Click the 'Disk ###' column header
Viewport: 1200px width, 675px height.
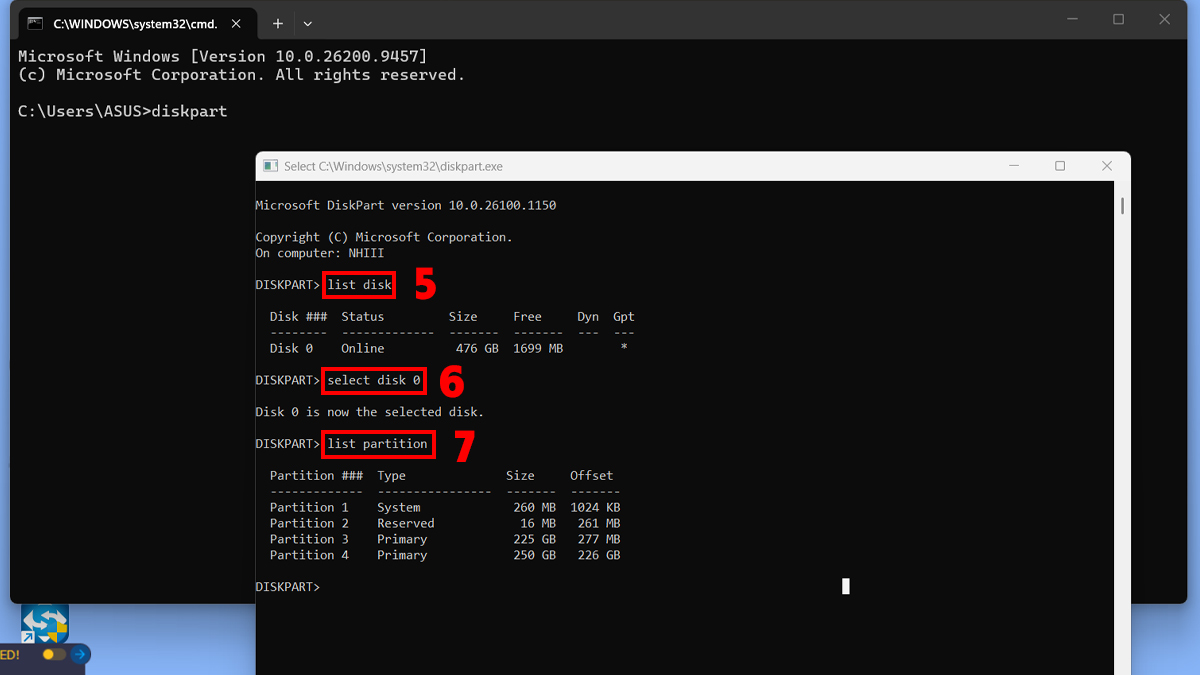pos(298,317)
